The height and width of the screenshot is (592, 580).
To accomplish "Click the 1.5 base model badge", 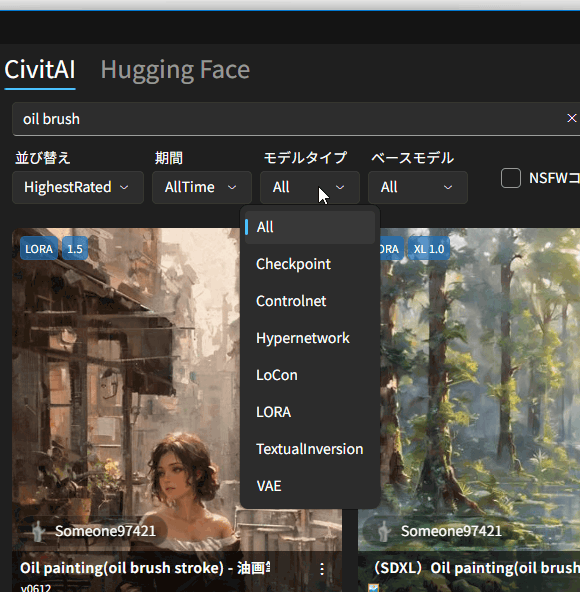I will coord(75,249).
